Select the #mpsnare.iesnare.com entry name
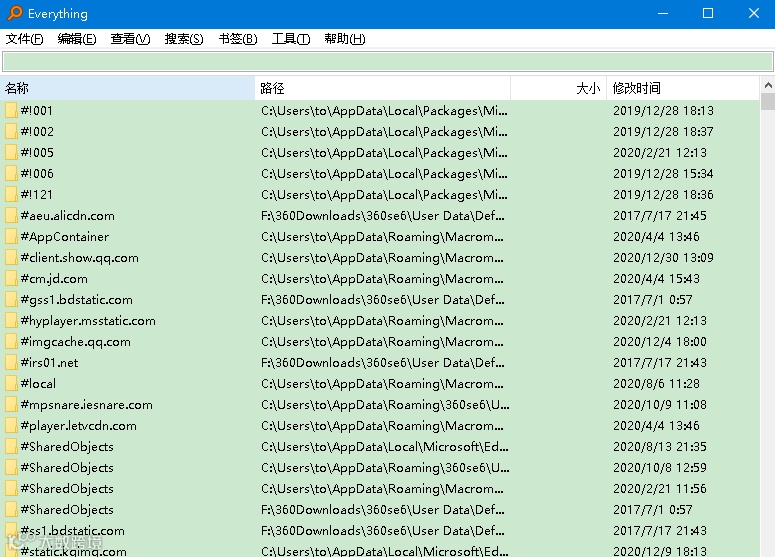 (86, 404)
